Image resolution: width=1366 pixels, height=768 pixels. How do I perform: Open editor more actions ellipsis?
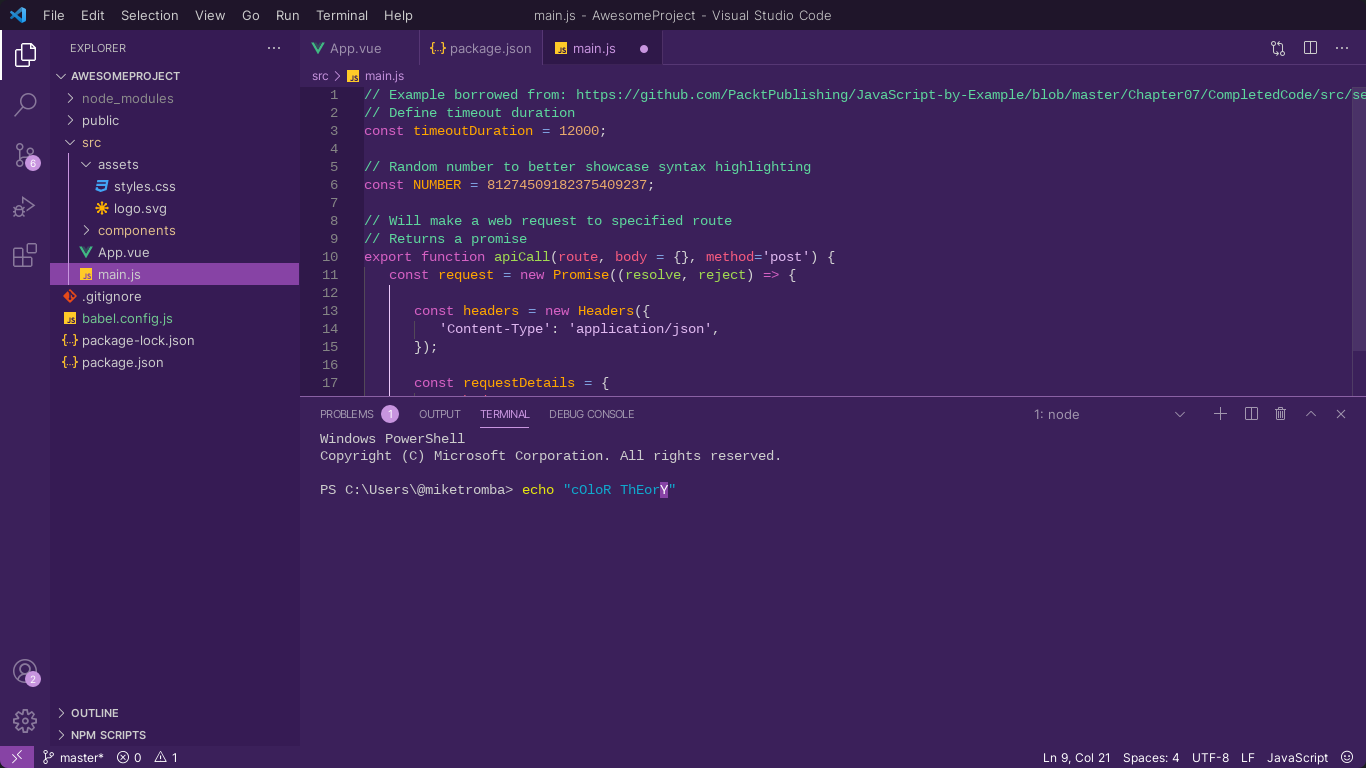coord(1342,48)
